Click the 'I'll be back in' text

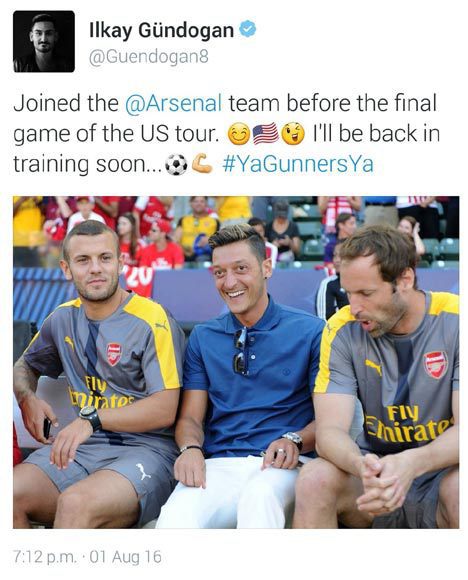tap(377, 134)
